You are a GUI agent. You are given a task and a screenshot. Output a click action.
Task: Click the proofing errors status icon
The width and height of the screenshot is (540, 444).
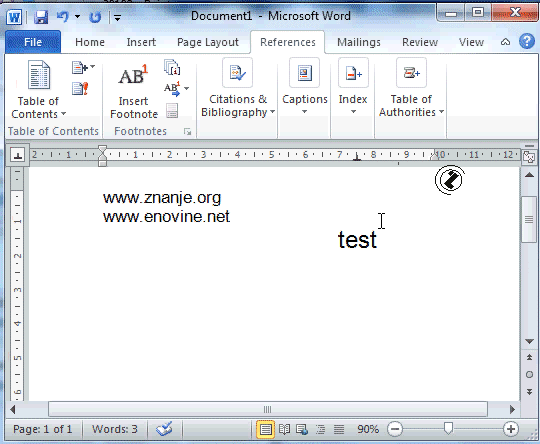tap(164, 429)
